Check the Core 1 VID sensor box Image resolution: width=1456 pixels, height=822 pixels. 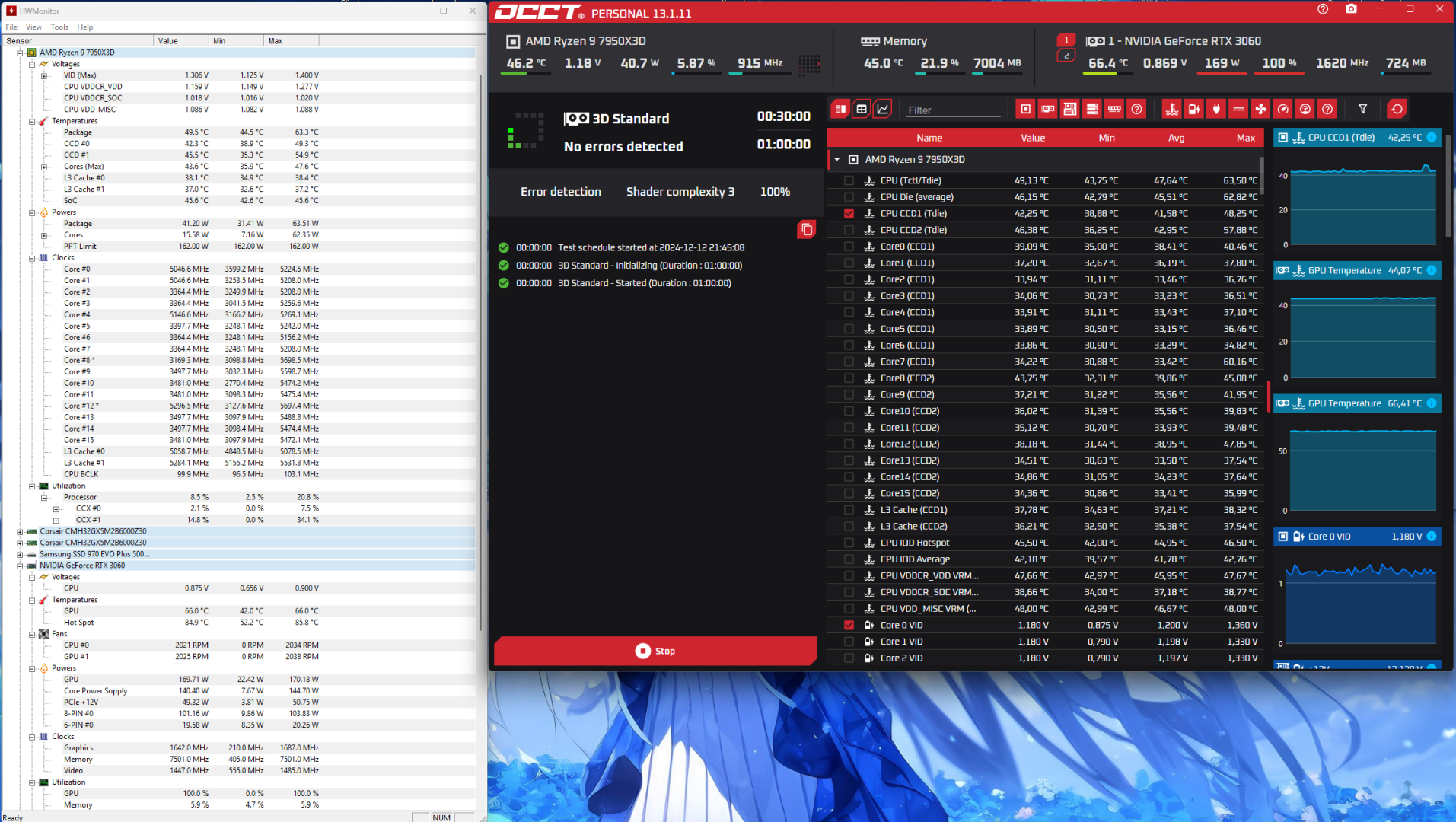849,642
